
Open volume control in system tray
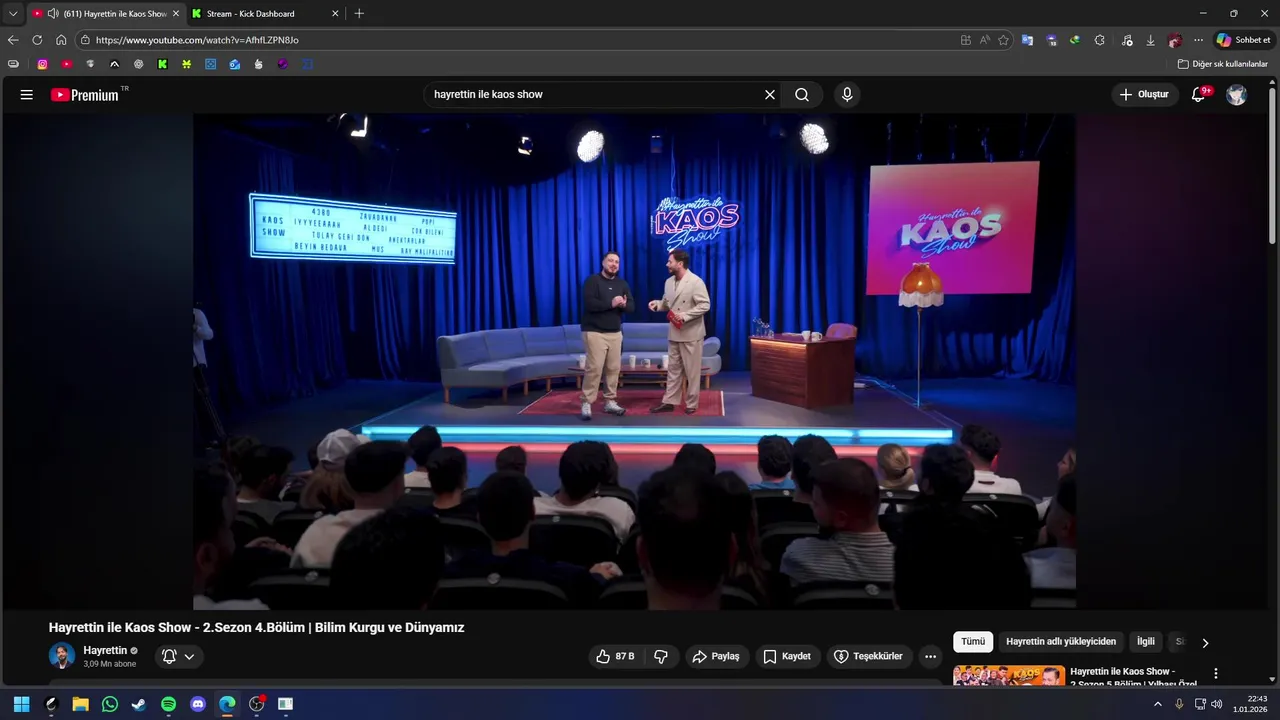point(1216,704)
